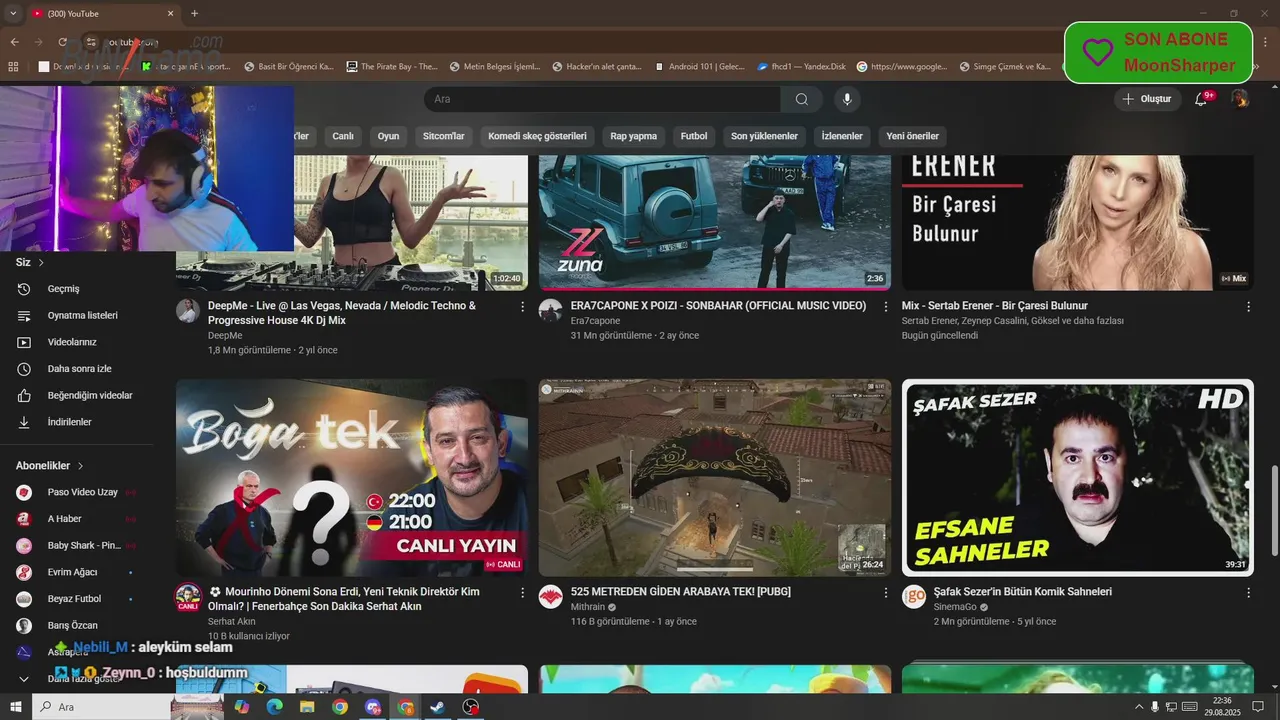Open Steam from the taskbar
Viewport: 1280px width, 720px height.
pyautogui.click(x=438, y=707)
